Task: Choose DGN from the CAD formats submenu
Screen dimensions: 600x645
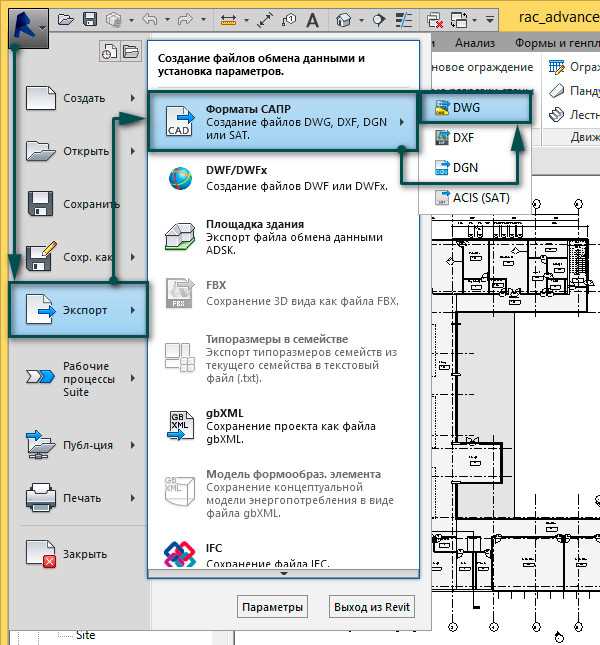Action: pyautogui.click(x=475, y=168)
